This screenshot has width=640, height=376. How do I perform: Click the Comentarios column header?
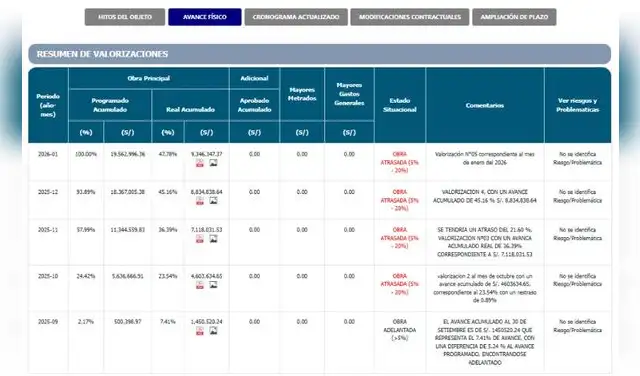pyautogui.click(x=484, y=105)
